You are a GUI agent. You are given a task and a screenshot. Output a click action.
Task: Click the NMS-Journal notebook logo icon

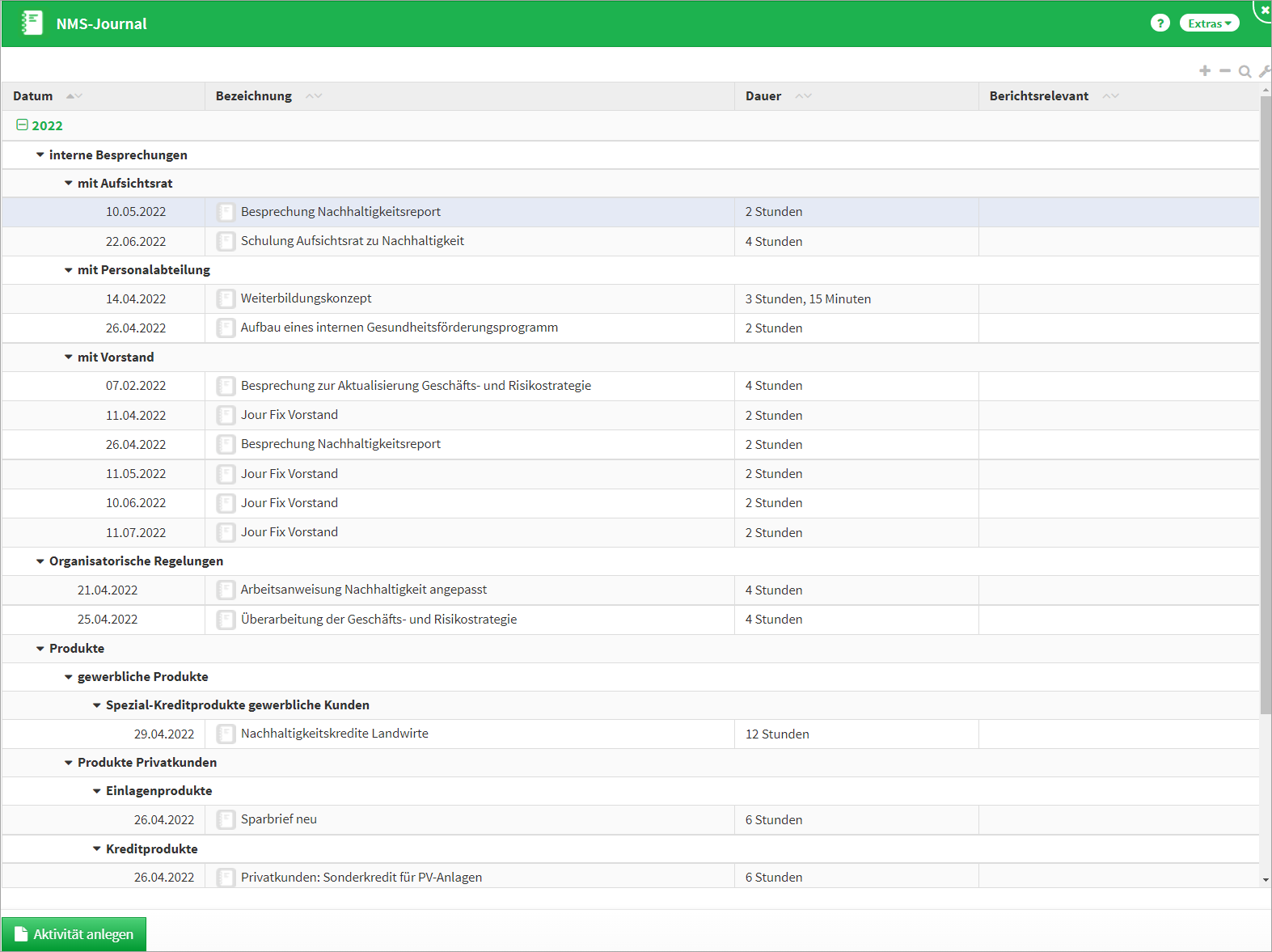[32, 23]
